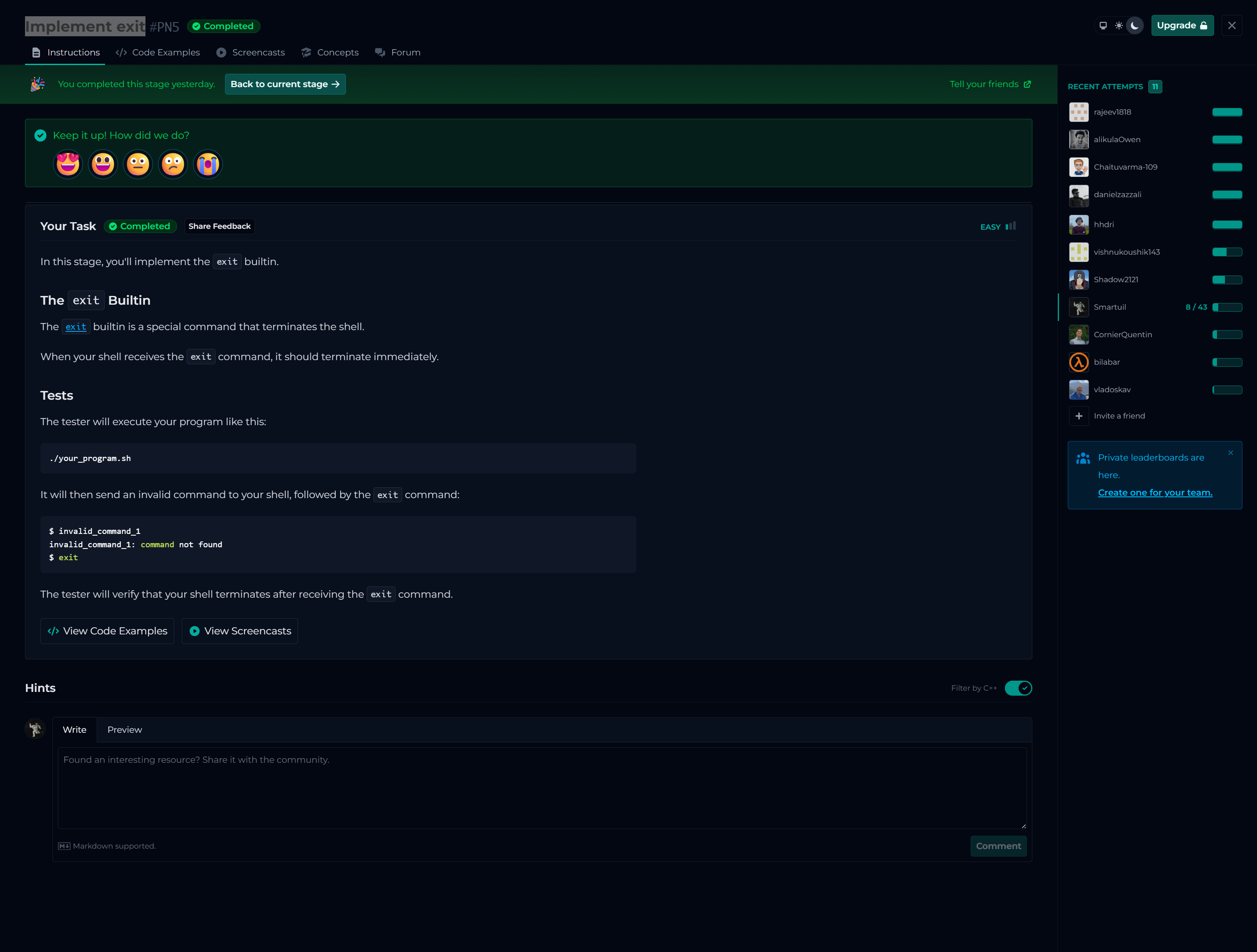Click the sad face emoji

click(x=173, y=164)
